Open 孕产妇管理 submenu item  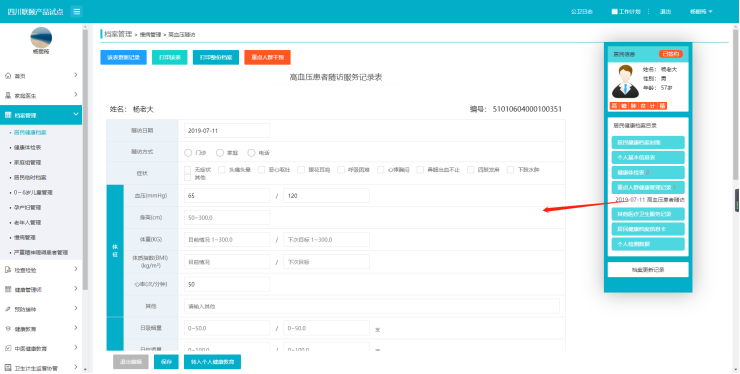(27, 208)
